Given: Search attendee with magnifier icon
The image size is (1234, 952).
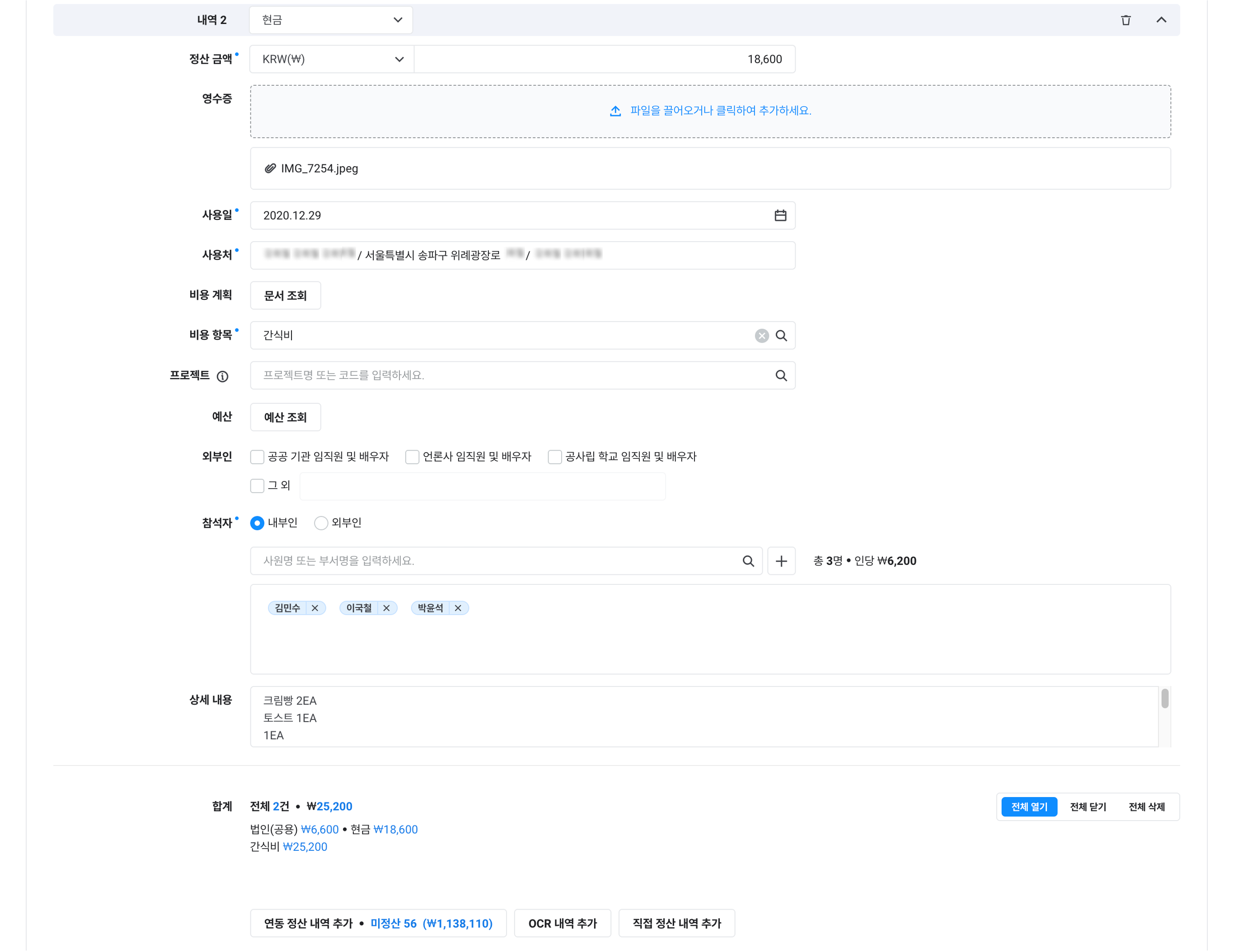Looking at the screenshot, I should tap(748, 561).
